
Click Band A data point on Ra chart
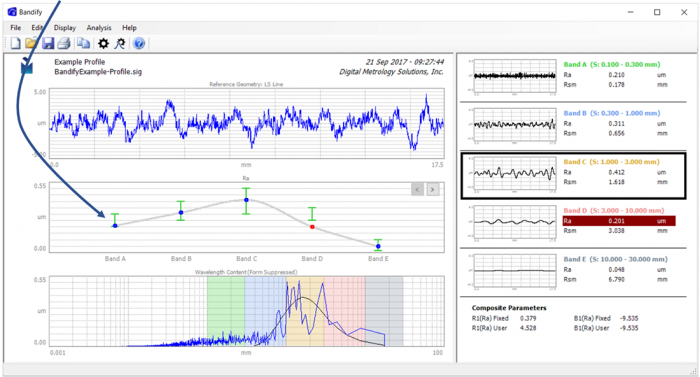coord(115,226)
